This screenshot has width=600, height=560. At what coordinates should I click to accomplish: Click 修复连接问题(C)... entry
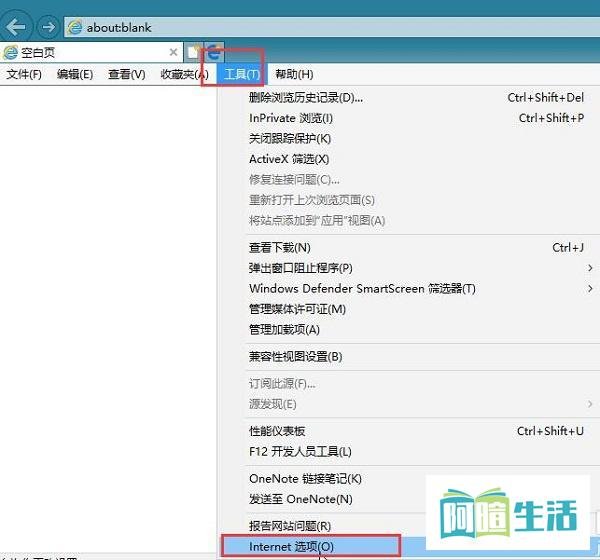click(409, 180)
